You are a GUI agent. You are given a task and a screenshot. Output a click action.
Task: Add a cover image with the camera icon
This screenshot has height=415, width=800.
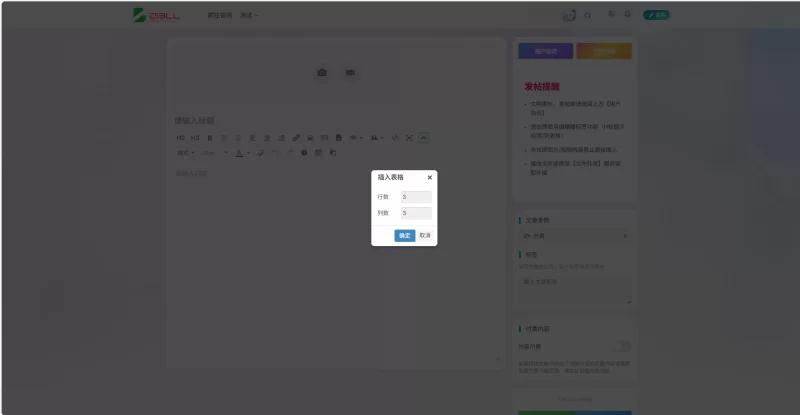[322, 72]
